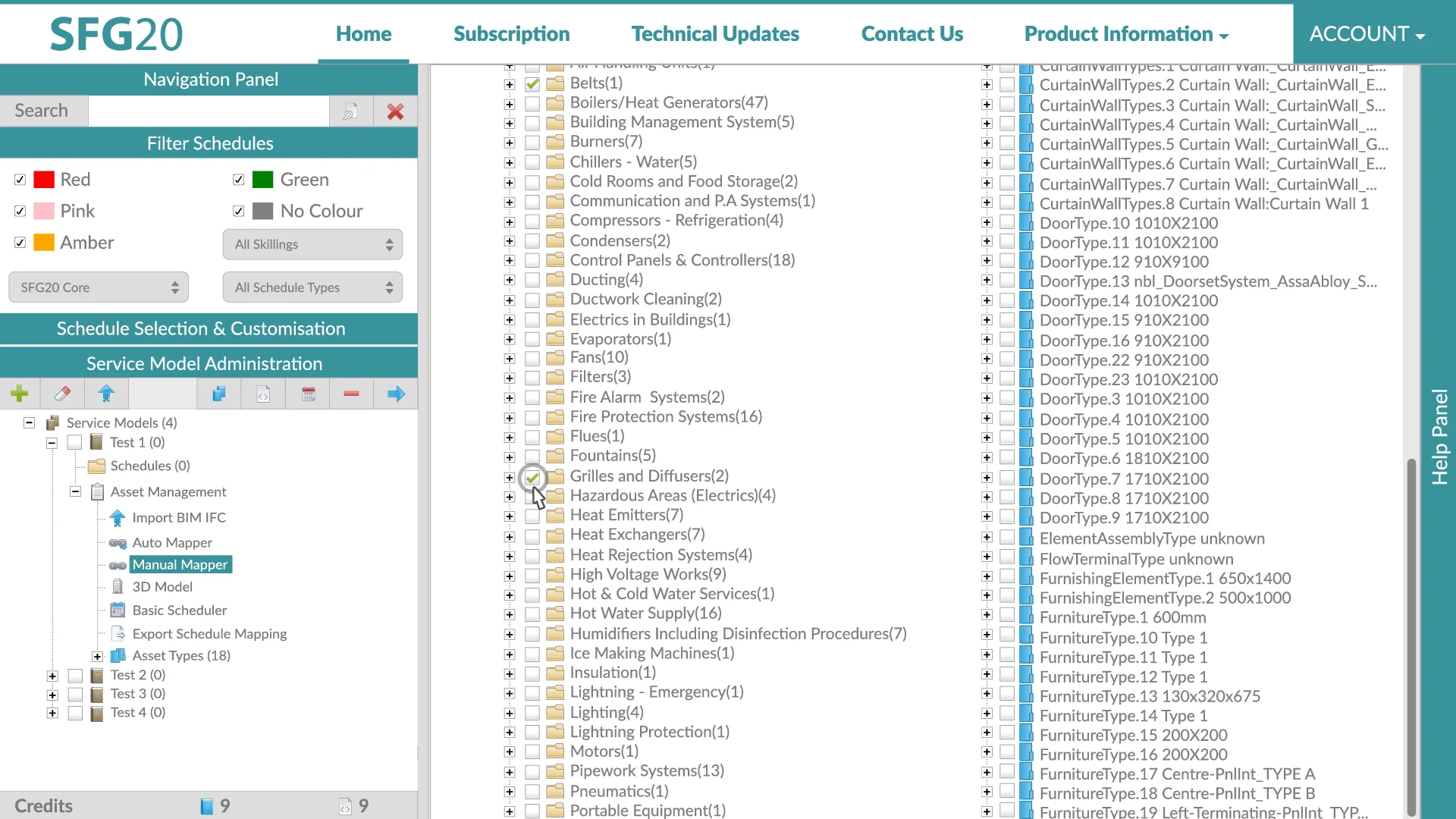Screen dimensions: 1456x819
Task: Expand the Boilers/Heat Generators node
Action: point(508,104)
